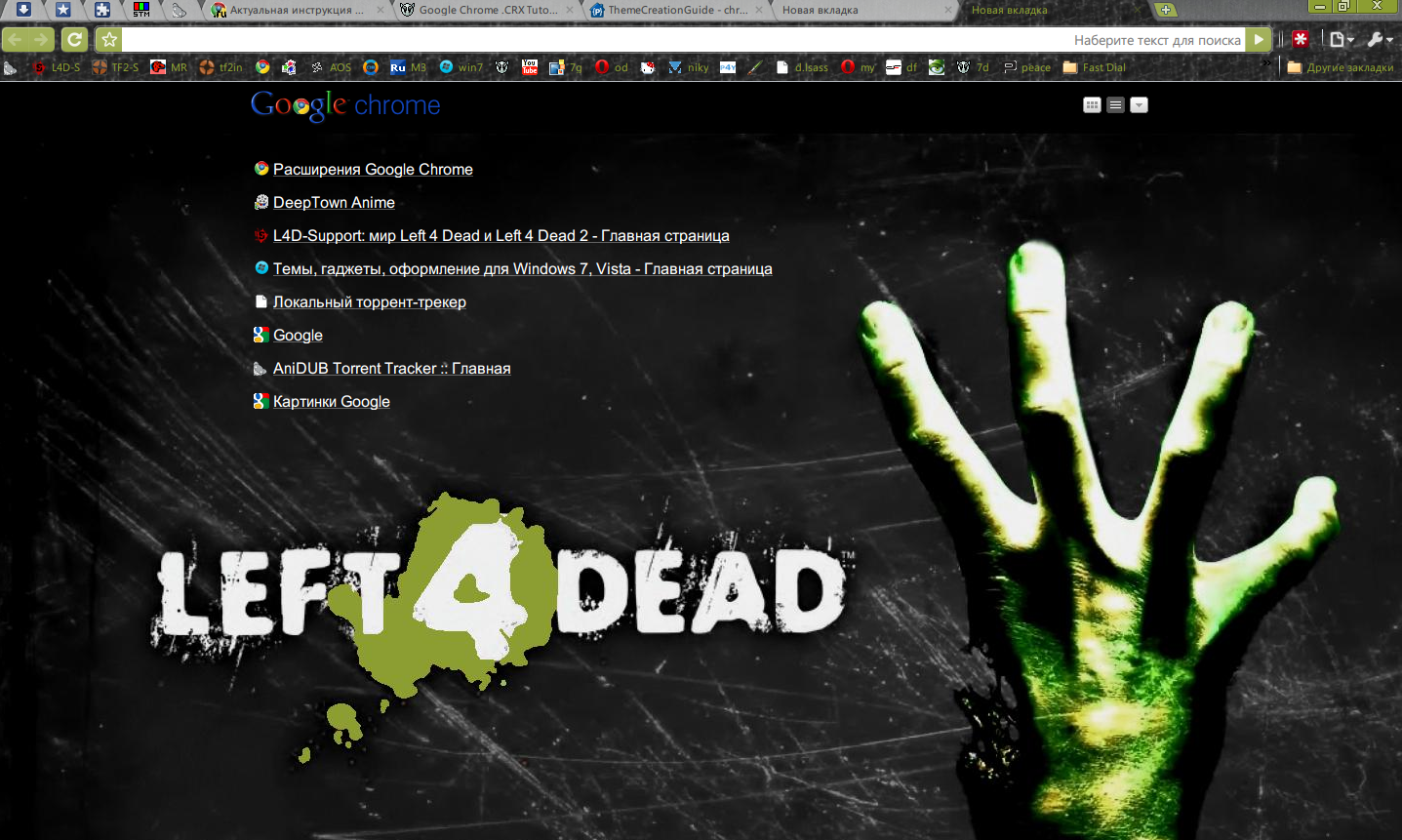
Task: Open the paintbrush bookmark icon
Action: click(x=754, y=67)
